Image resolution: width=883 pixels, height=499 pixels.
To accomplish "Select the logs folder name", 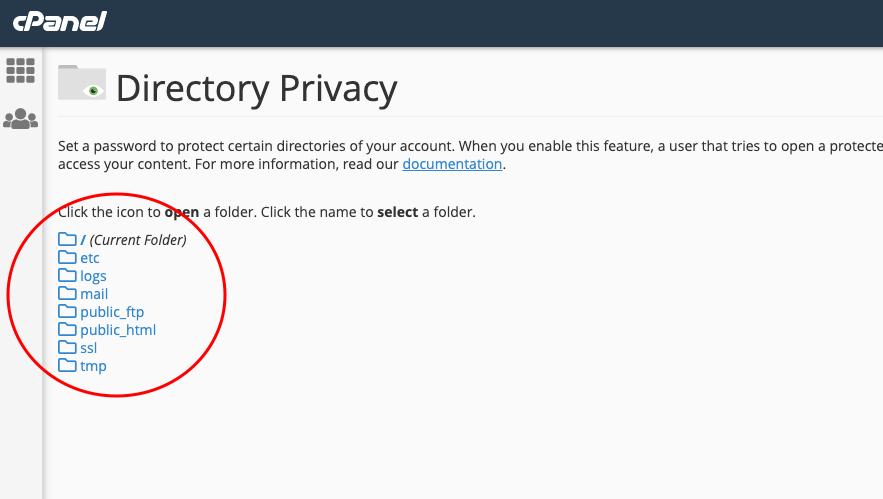I will pyautogui.click(x=93, y=276).
